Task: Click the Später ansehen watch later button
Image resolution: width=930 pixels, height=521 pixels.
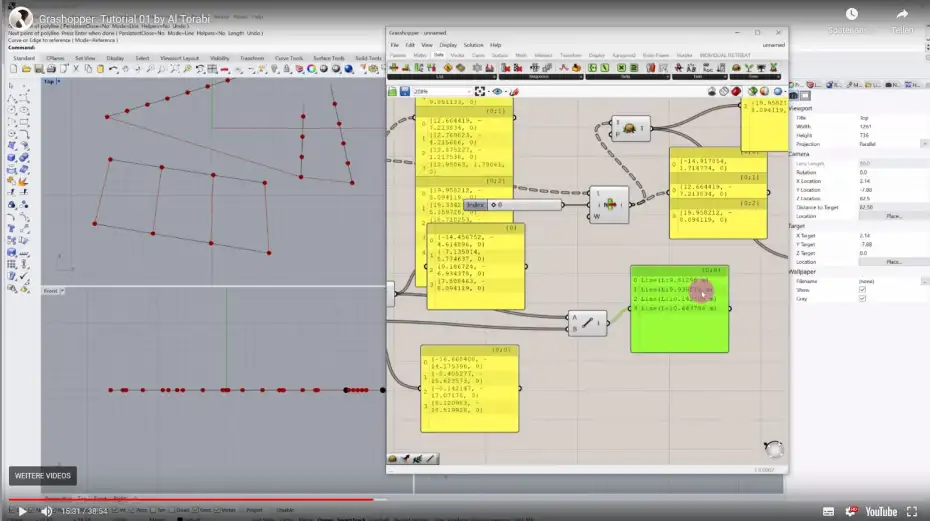Action: point(852,21)
